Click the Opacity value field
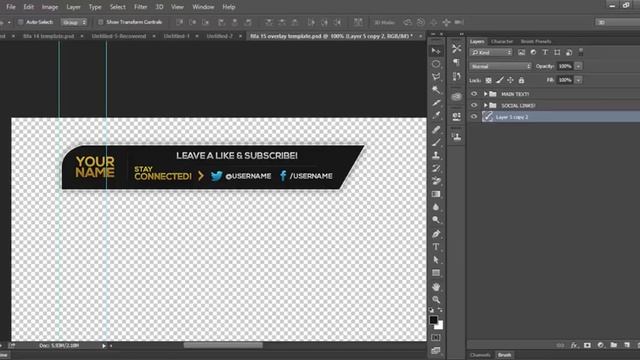 pos(565,66)
